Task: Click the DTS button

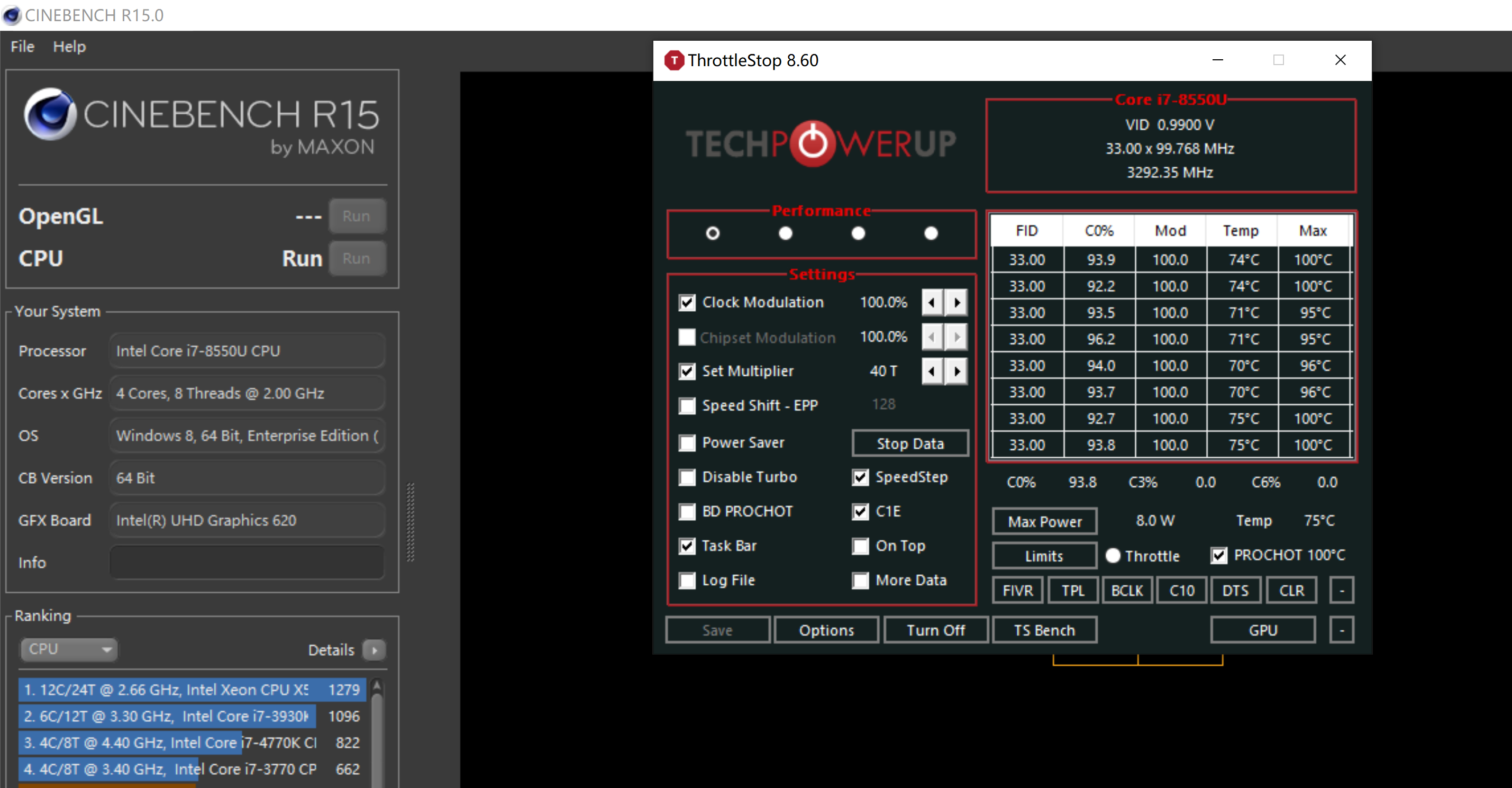Action: click(1236, 591)
